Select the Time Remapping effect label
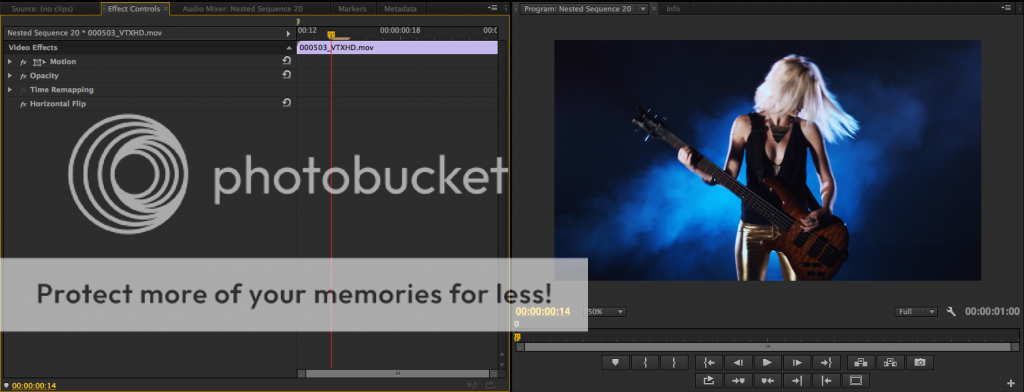Image resolution: width=1024 pixels, height=392 pixels. click(x=61, y=90)
